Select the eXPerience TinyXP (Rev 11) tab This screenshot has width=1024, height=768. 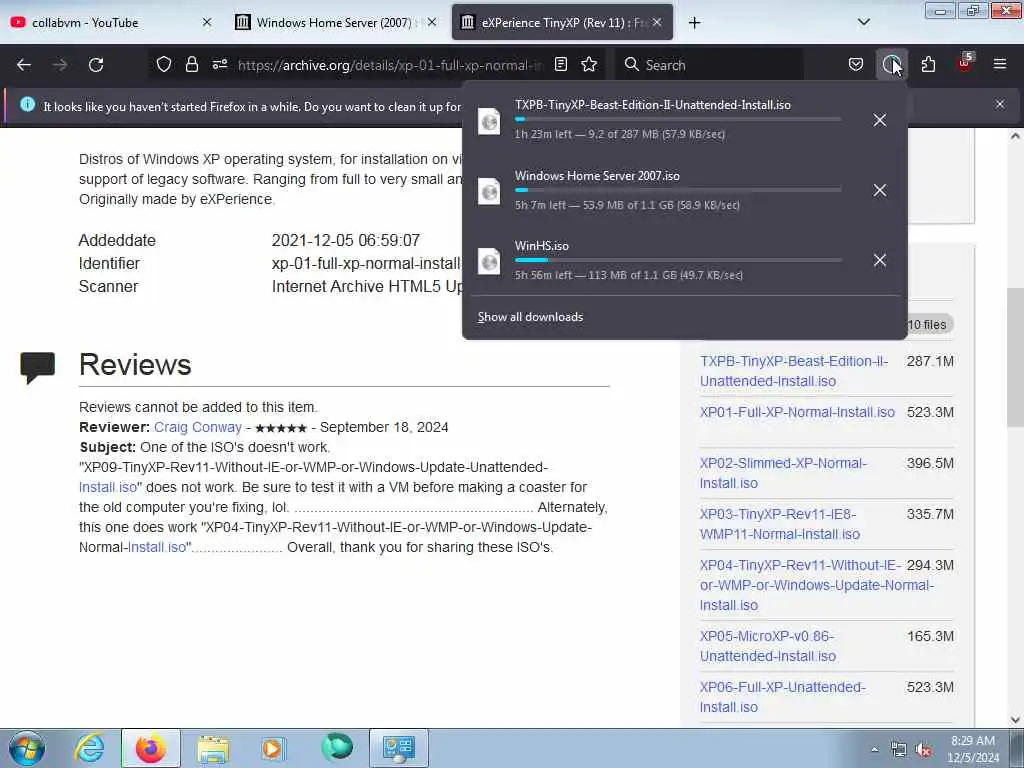pos(562,23)
